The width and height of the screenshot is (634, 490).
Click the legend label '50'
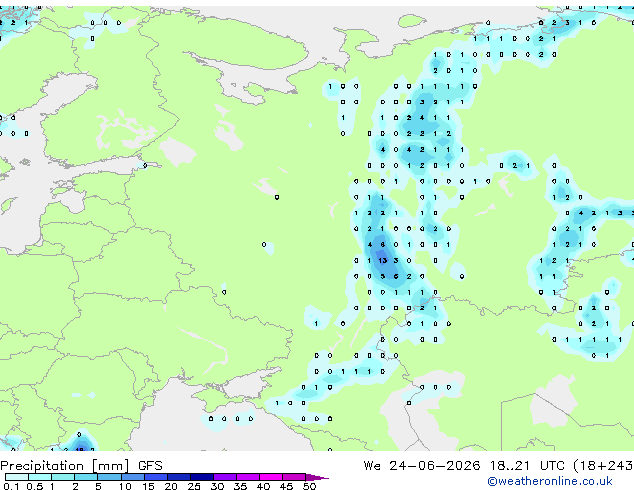309,486
